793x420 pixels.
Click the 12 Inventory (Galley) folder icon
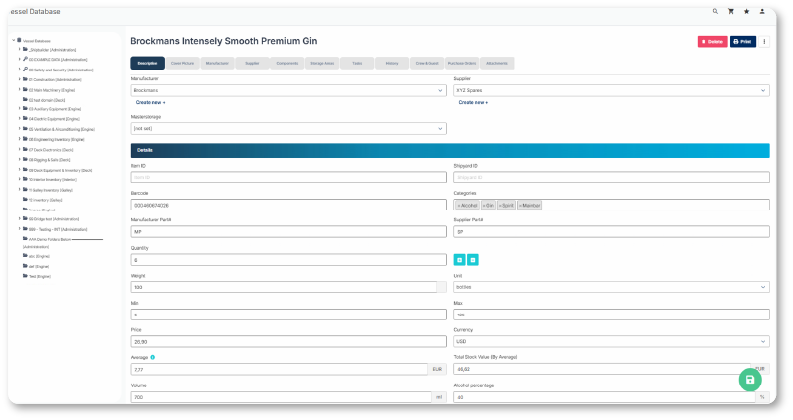click(25, 199)
